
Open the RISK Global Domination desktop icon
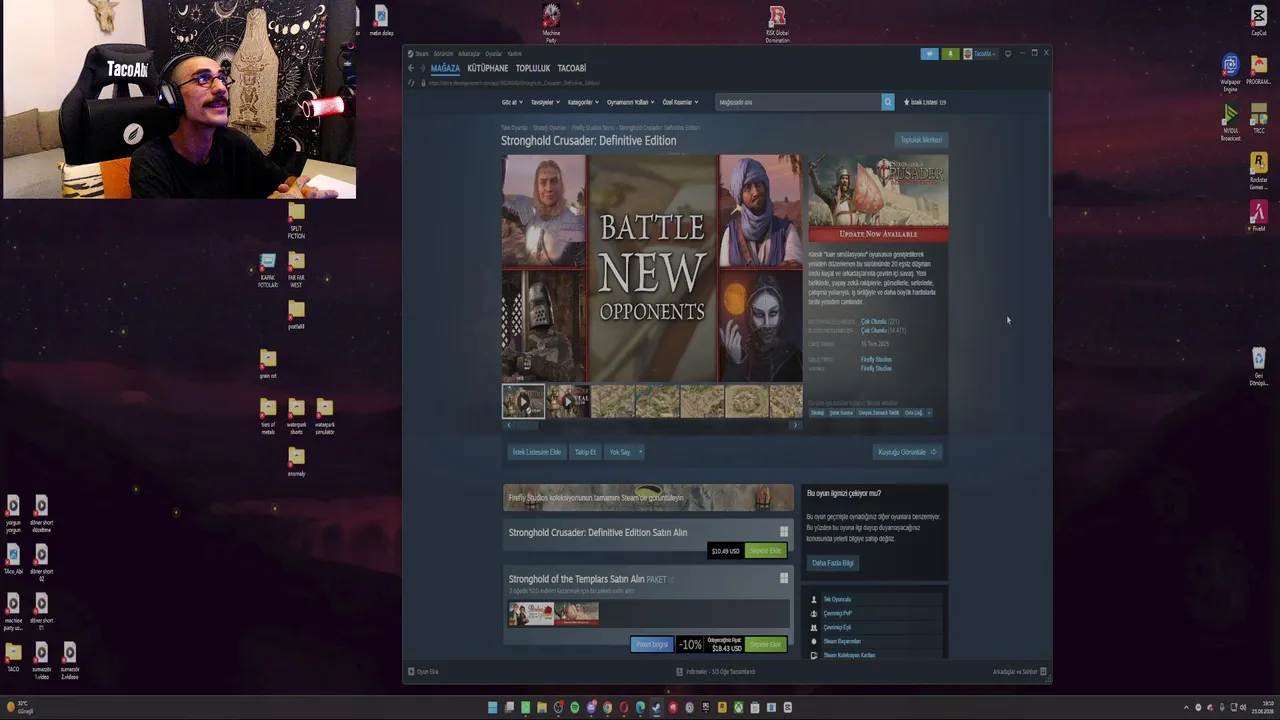click(x=777, y=24)
